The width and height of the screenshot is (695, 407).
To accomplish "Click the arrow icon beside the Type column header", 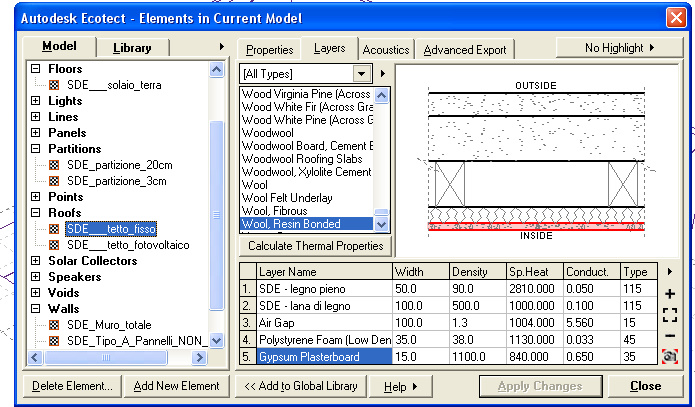I will (670, 271).
